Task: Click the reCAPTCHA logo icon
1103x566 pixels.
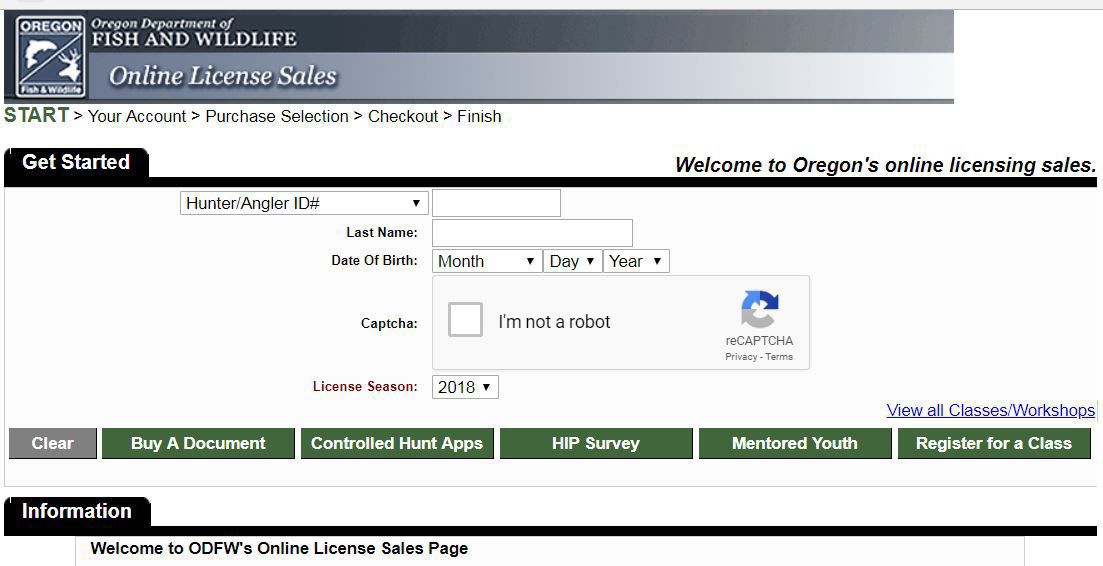Action: point(759,310)
